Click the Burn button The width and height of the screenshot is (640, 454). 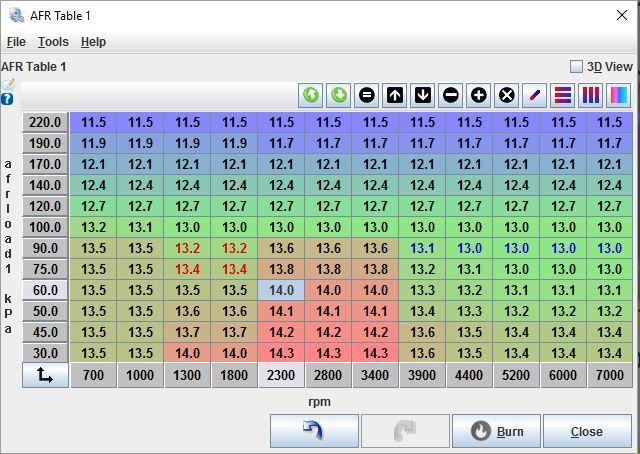[x=496, y=431]
